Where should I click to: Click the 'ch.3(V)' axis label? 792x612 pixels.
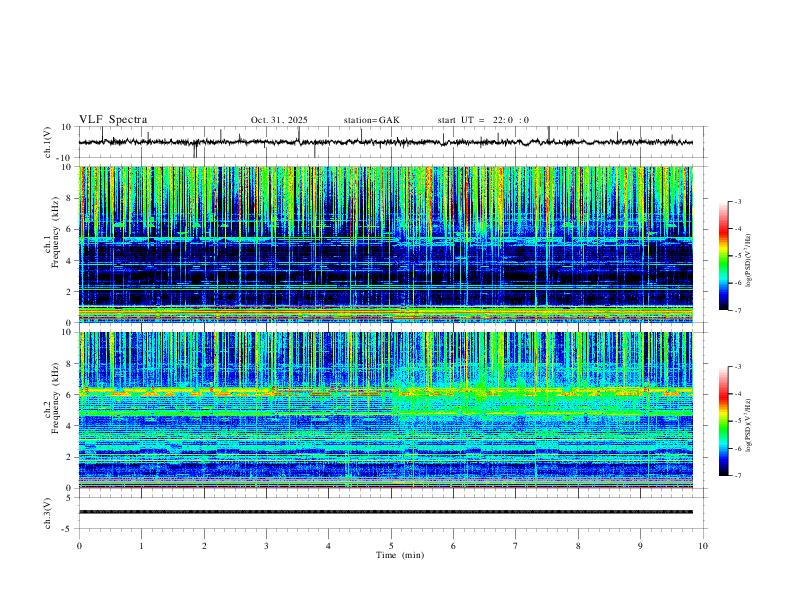click(48, 514)
